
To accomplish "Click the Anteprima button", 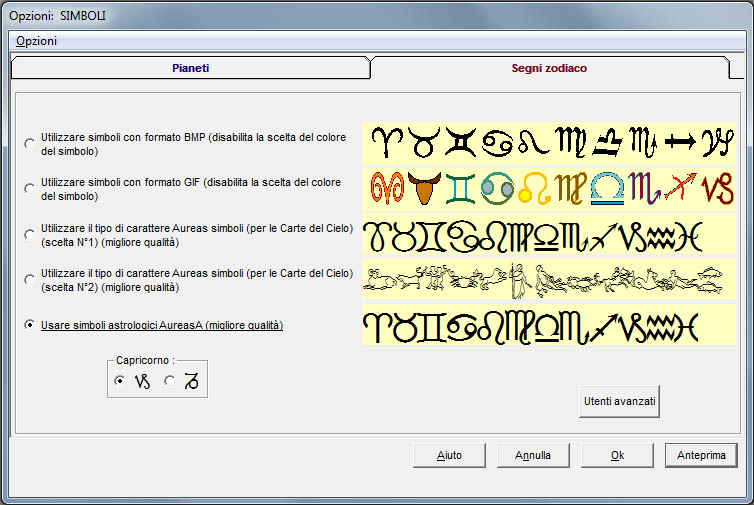I will pyautogui.click(x=701, y=455).
